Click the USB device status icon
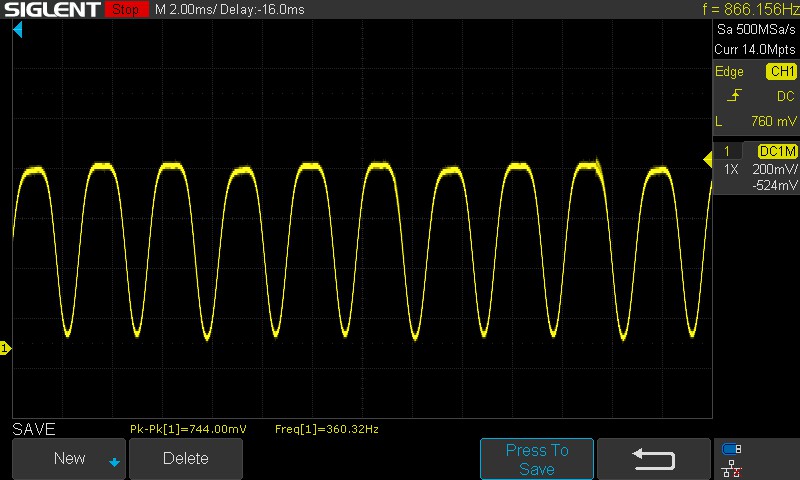Viewport: 800px width, 480px height. pyautogui.click(x=731, y=449)
